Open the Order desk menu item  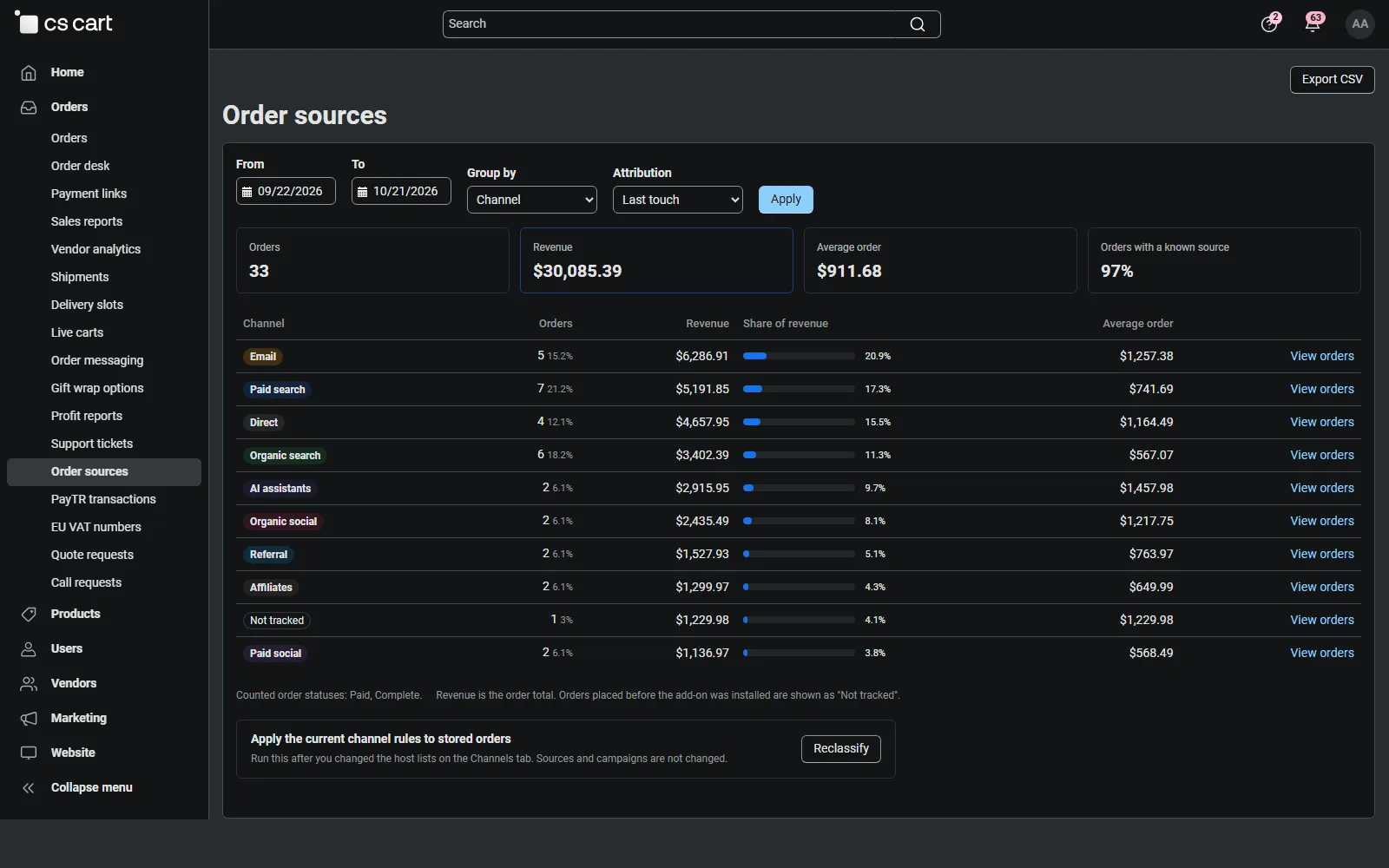[81, 166]
